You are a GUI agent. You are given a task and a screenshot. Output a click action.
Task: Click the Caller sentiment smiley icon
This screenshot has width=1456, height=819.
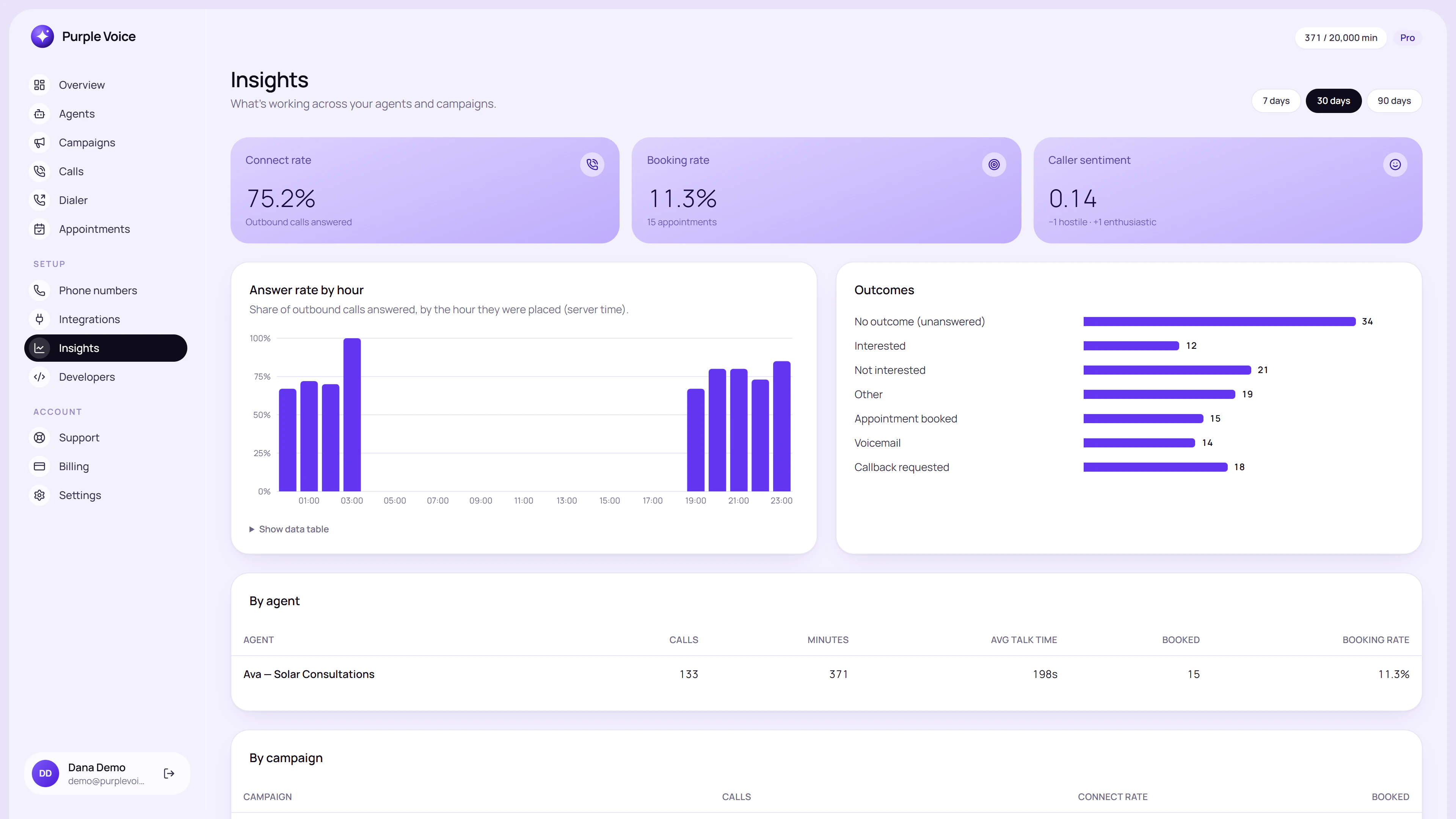click(1395, 165)
